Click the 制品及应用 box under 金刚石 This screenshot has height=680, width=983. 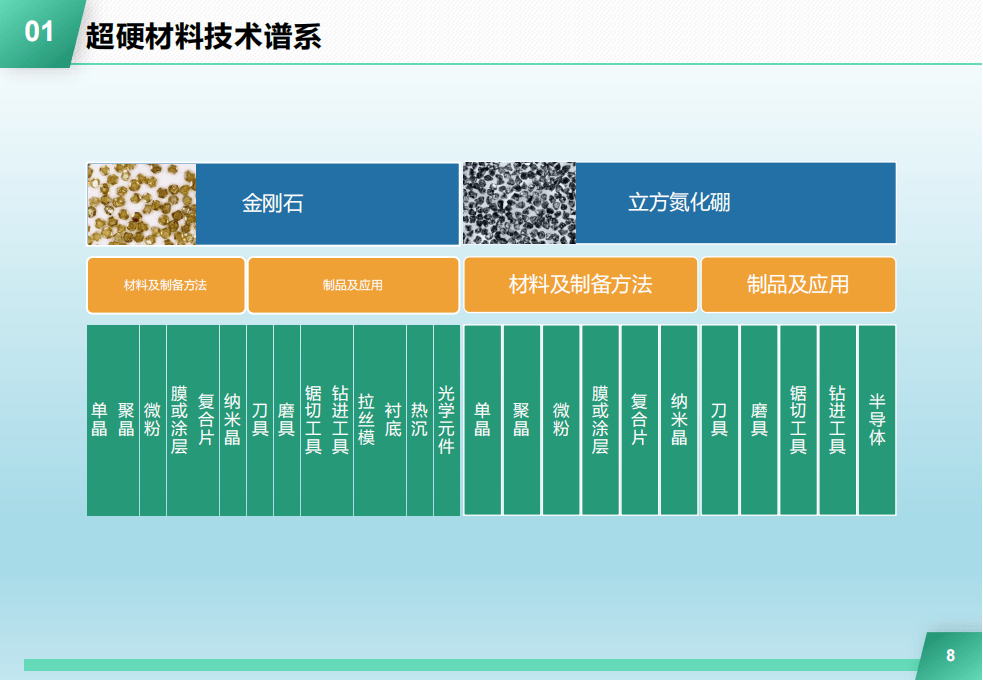point(353,285)
